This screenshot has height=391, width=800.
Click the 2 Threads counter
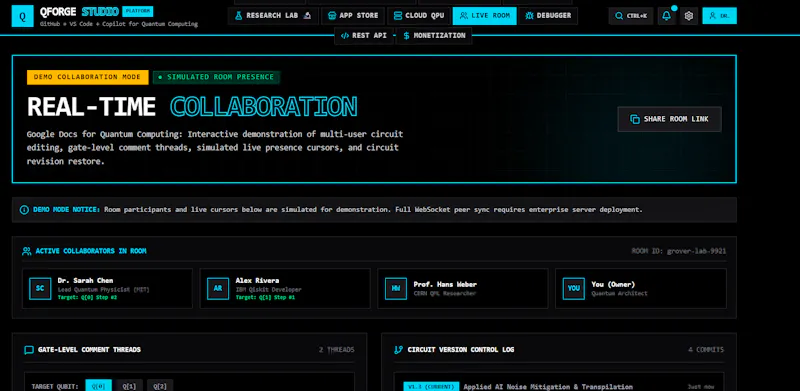coord(336,350)
